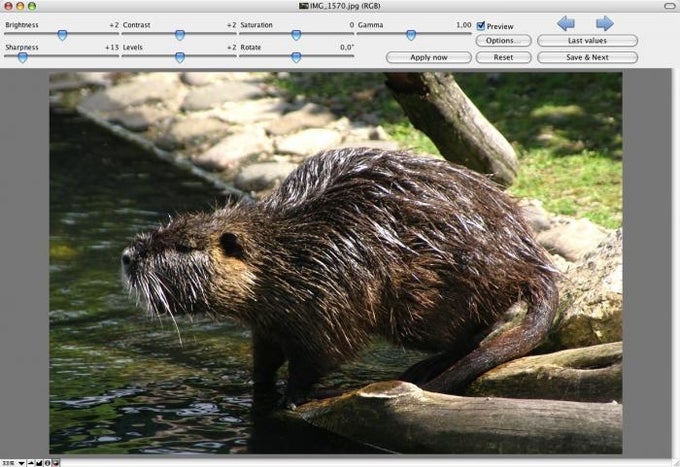Screen dimensions: 680x467
Task: Click large mountain zoom-in icon in status bar
Action: point(39,463)
